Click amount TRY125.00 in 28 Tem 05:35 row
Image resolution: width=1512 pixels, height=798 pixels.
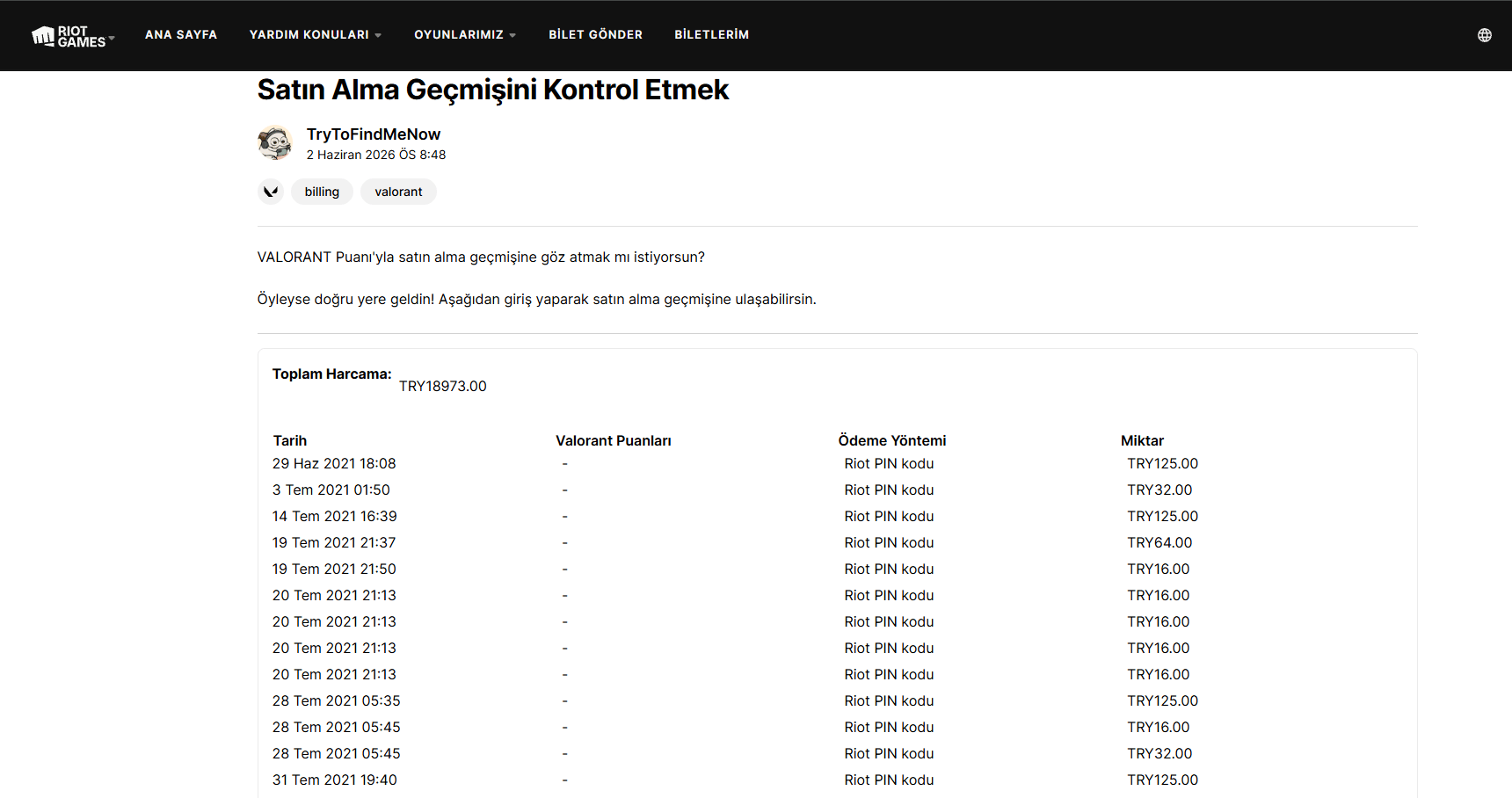tap(1163, 701)
